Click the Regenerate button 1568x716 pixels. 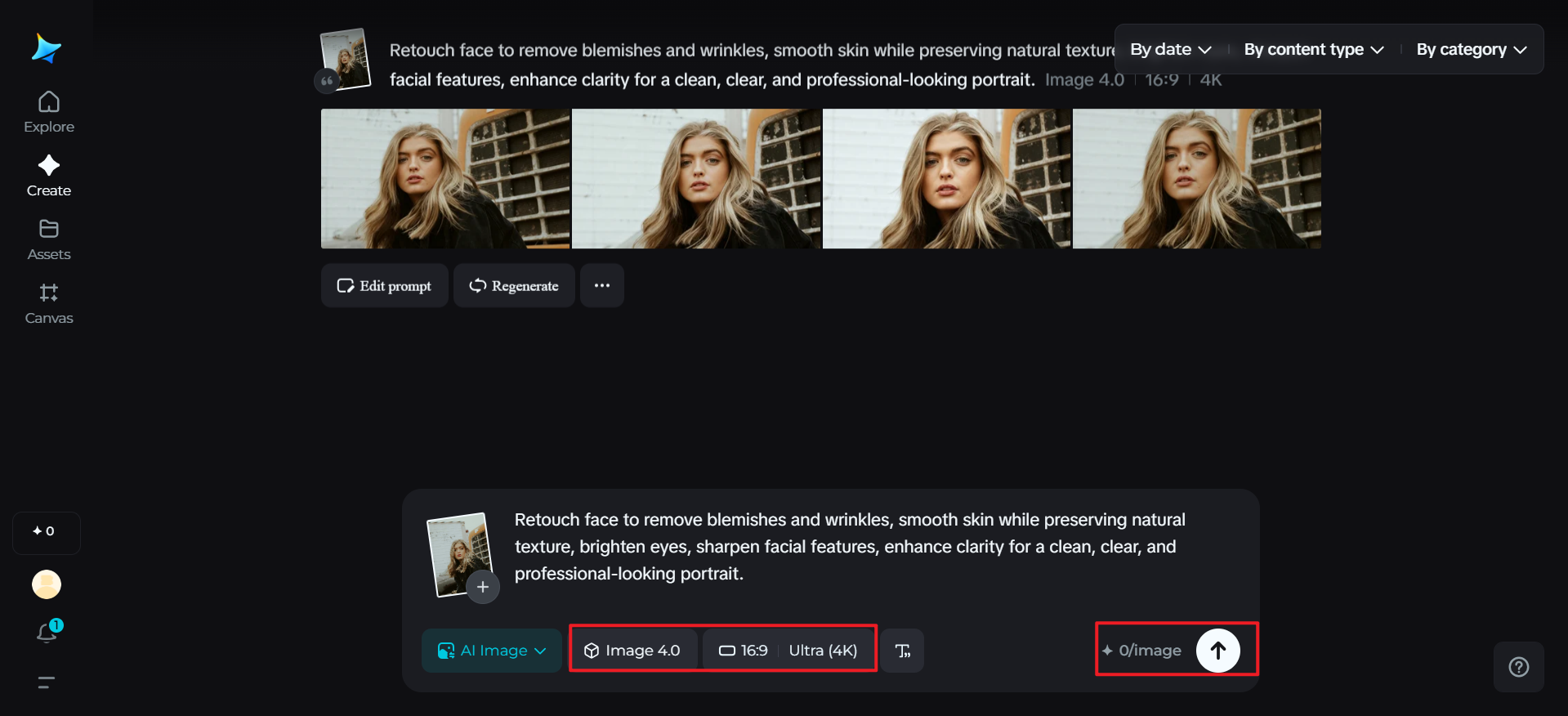(514, 286)
